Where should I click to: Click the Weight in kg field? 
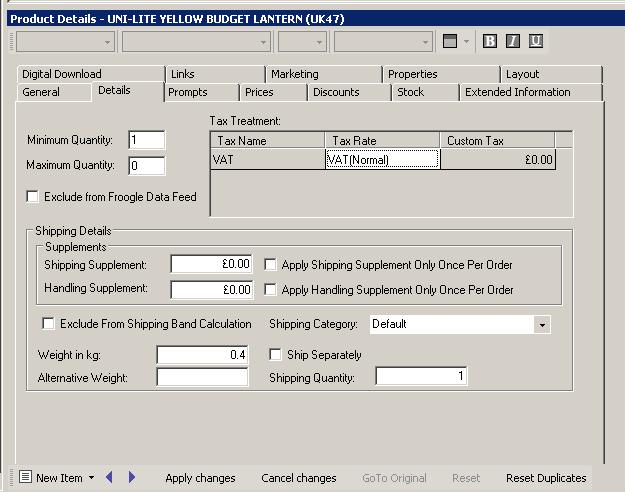[x=202, y=355]
